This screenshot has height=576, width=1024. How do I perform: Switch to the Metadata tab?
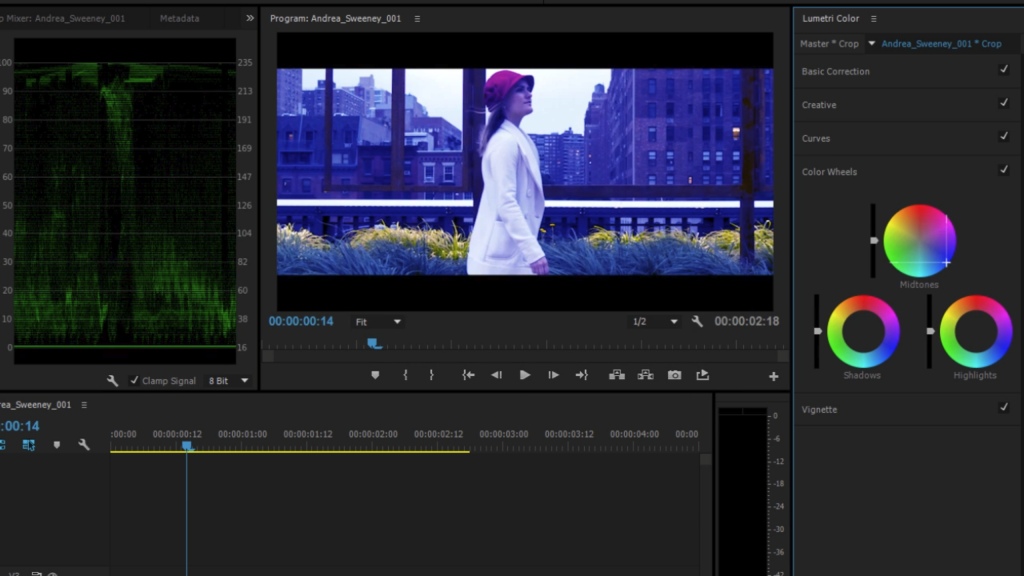[x=179, y=18]
